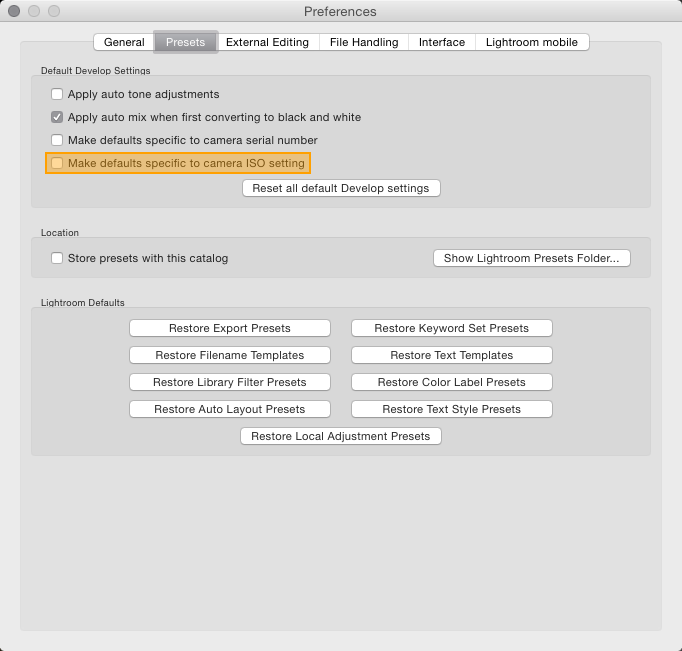Click Restore Filename Templates
The width and height of the screenshot is (682, 651).
[x=230, y=355]
